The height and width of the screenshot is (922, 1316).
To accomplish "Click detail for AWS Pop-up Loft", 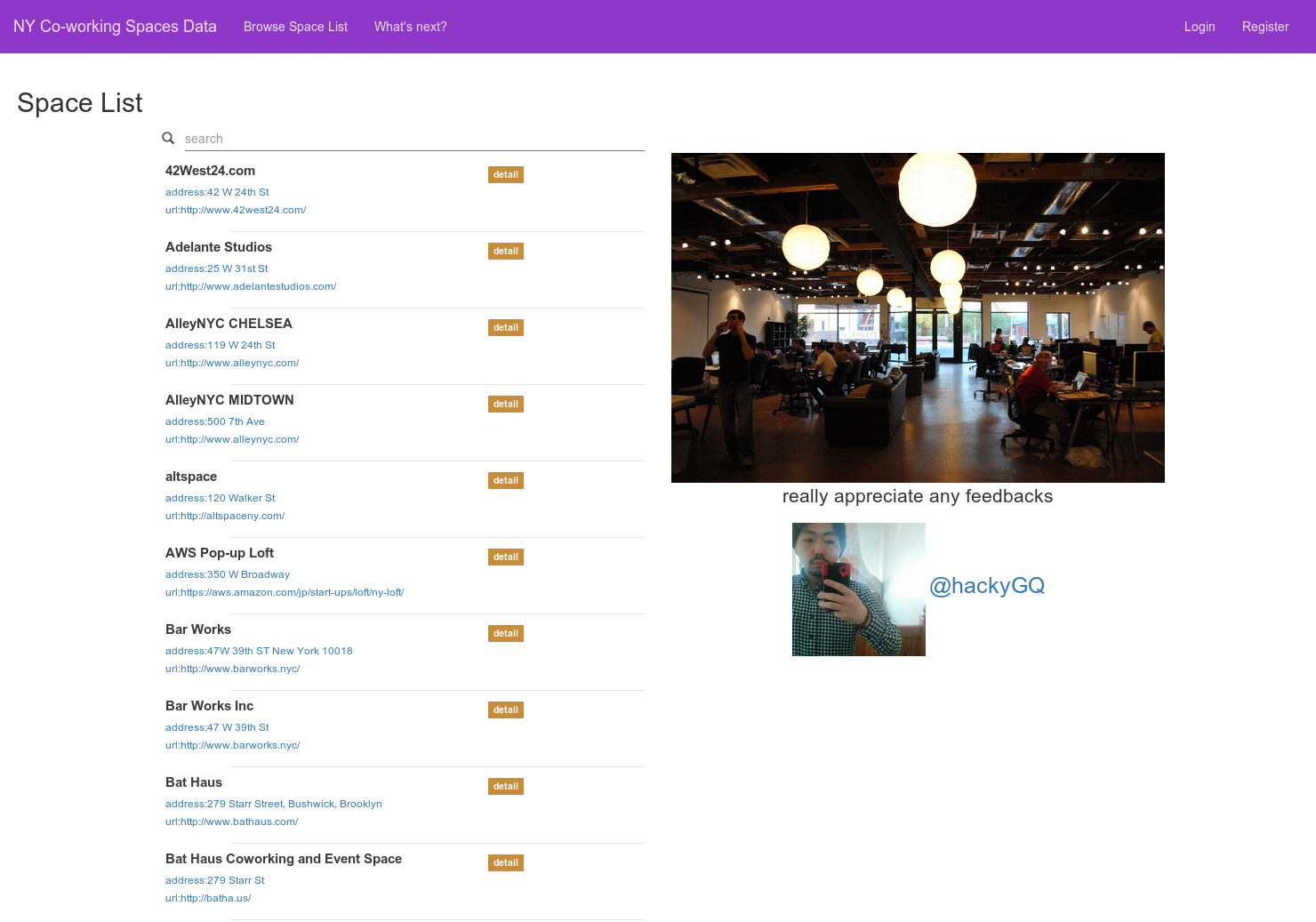I will pos(505,557).
